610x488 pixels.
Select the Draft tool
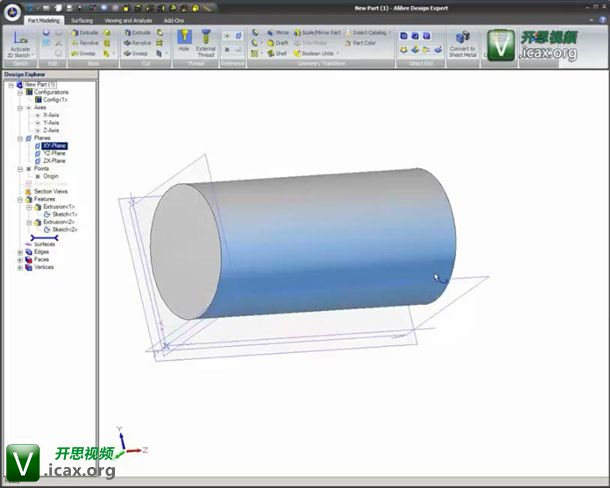[278, 43]
